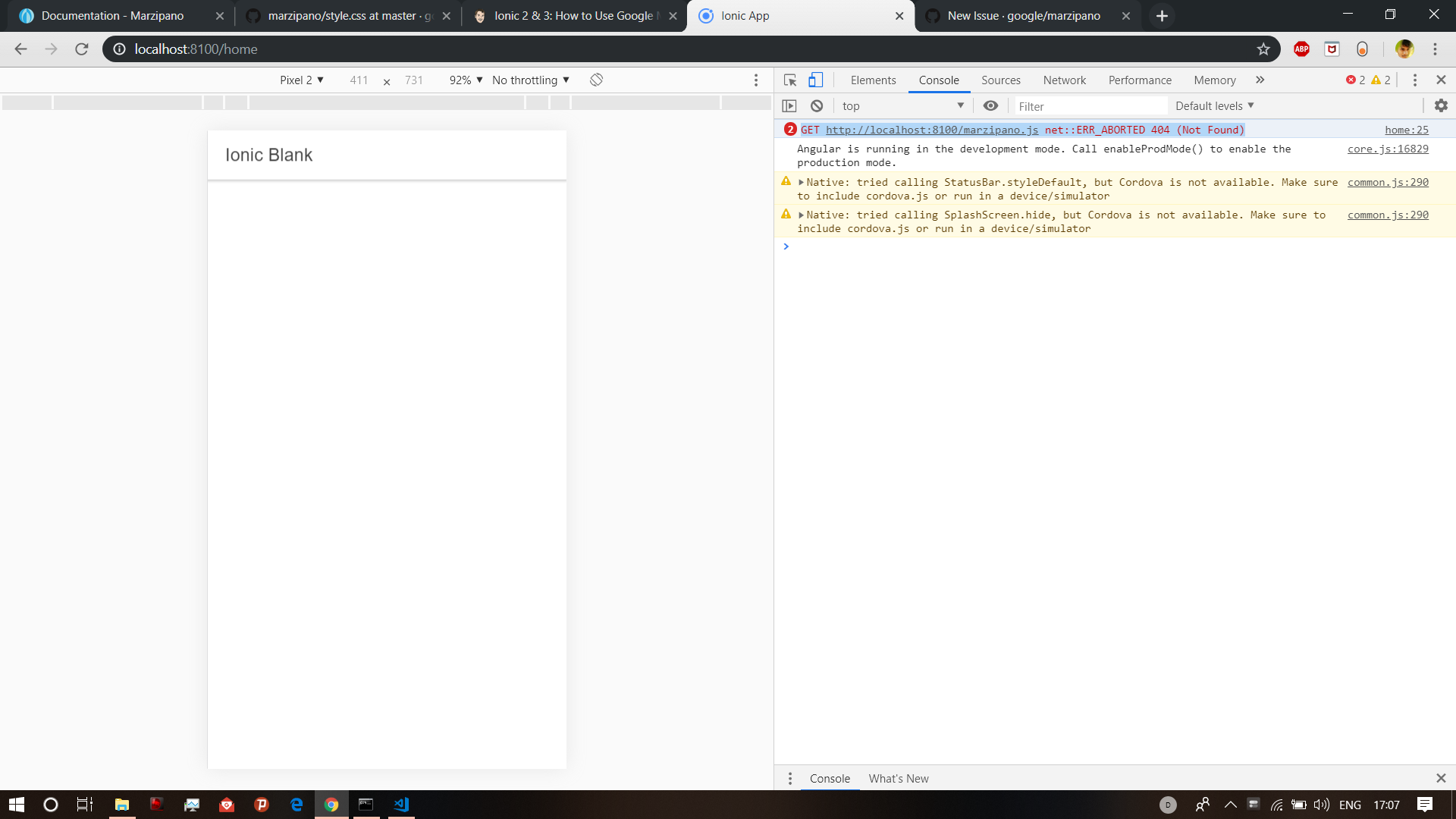
Task: Open the No throttling dropdown
Action: [530, 80]
